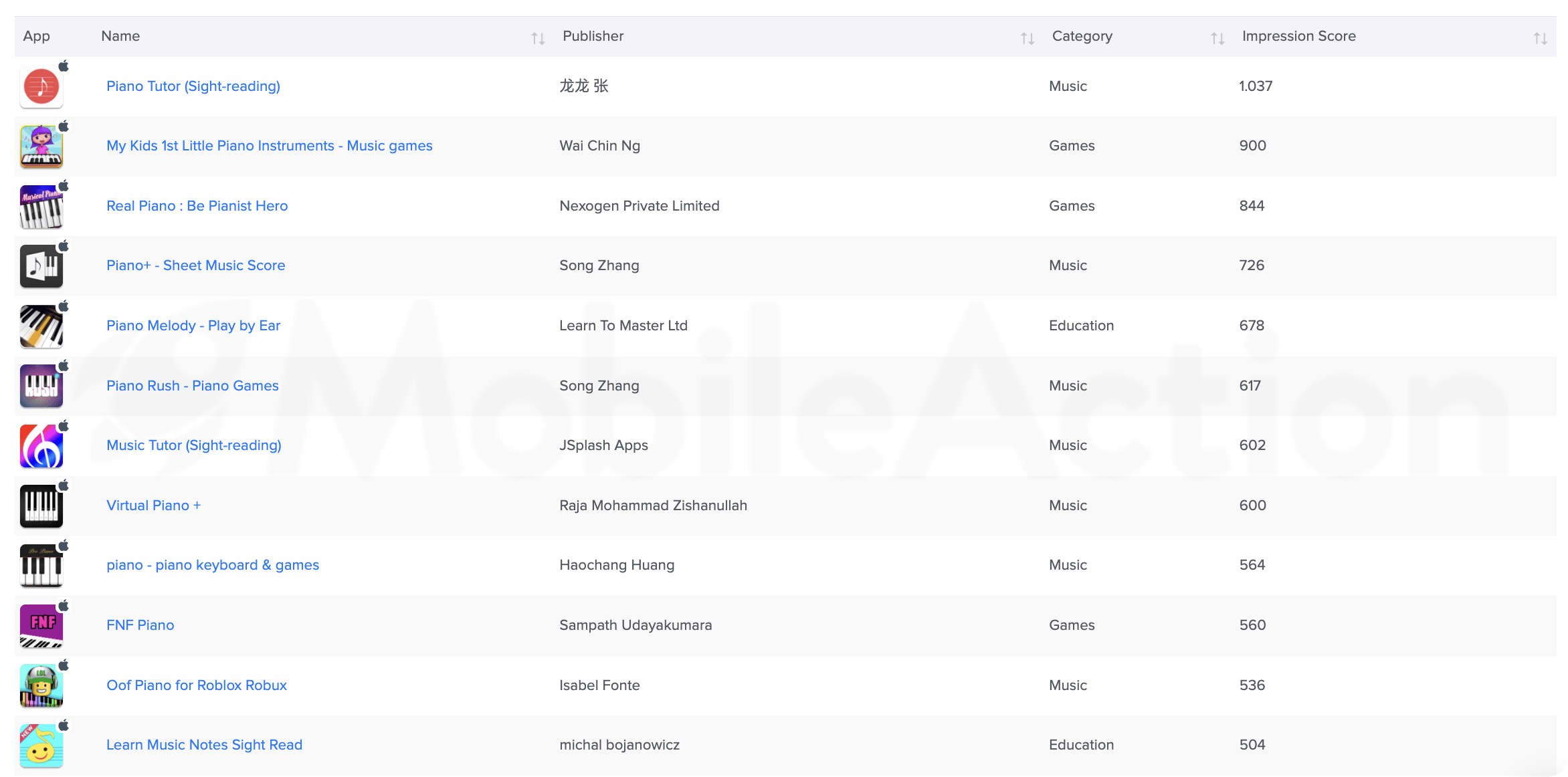Open Music Tutor (Sight-reading) link
Viewport: 1568px width, 777px height.
point(194,445)
